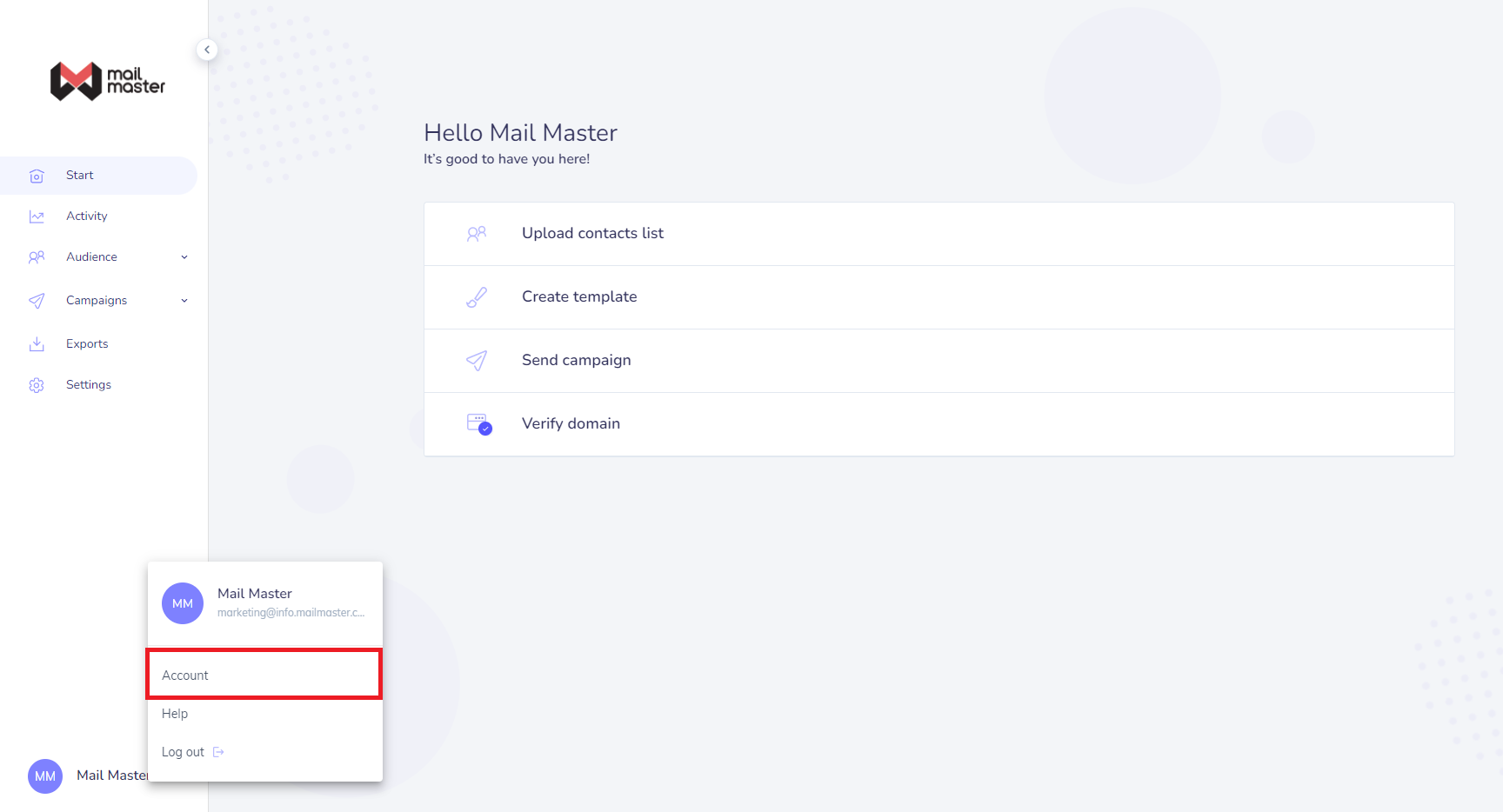Go to the Activity page
This screenshot has width=1503, height=812.
click(87, 216)
